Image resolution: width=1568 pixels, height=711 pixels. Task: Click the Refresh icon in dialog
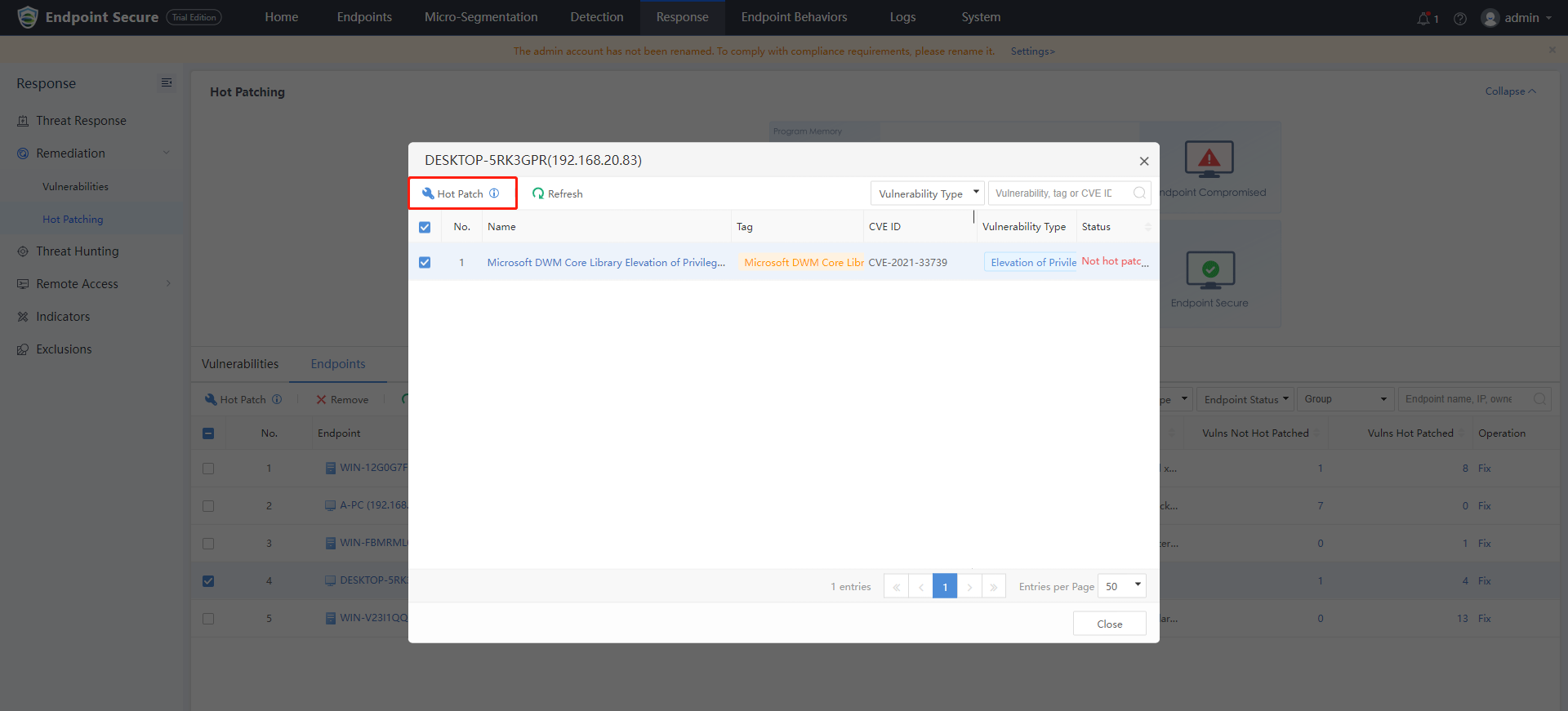click(538, 193)
